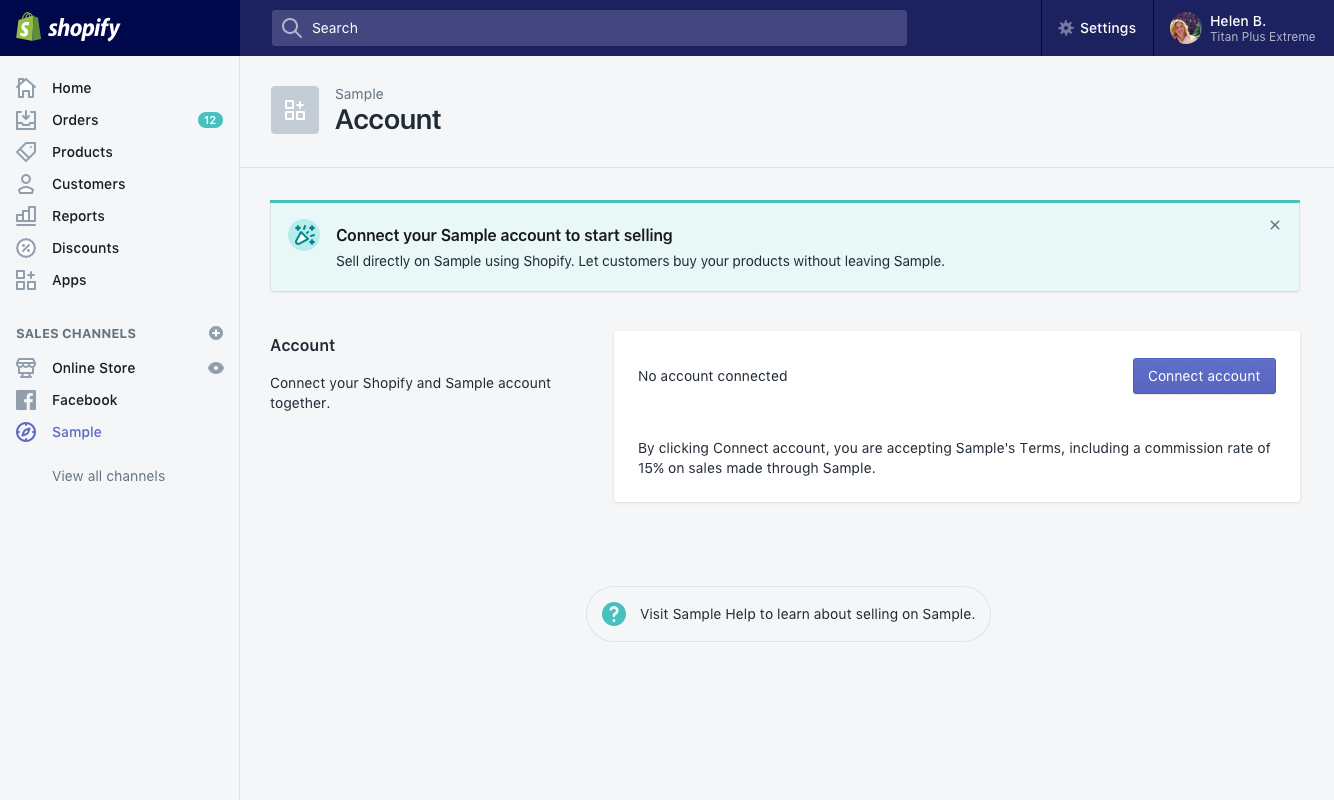Add a sales channel with plus icon

tap(216, 333)
